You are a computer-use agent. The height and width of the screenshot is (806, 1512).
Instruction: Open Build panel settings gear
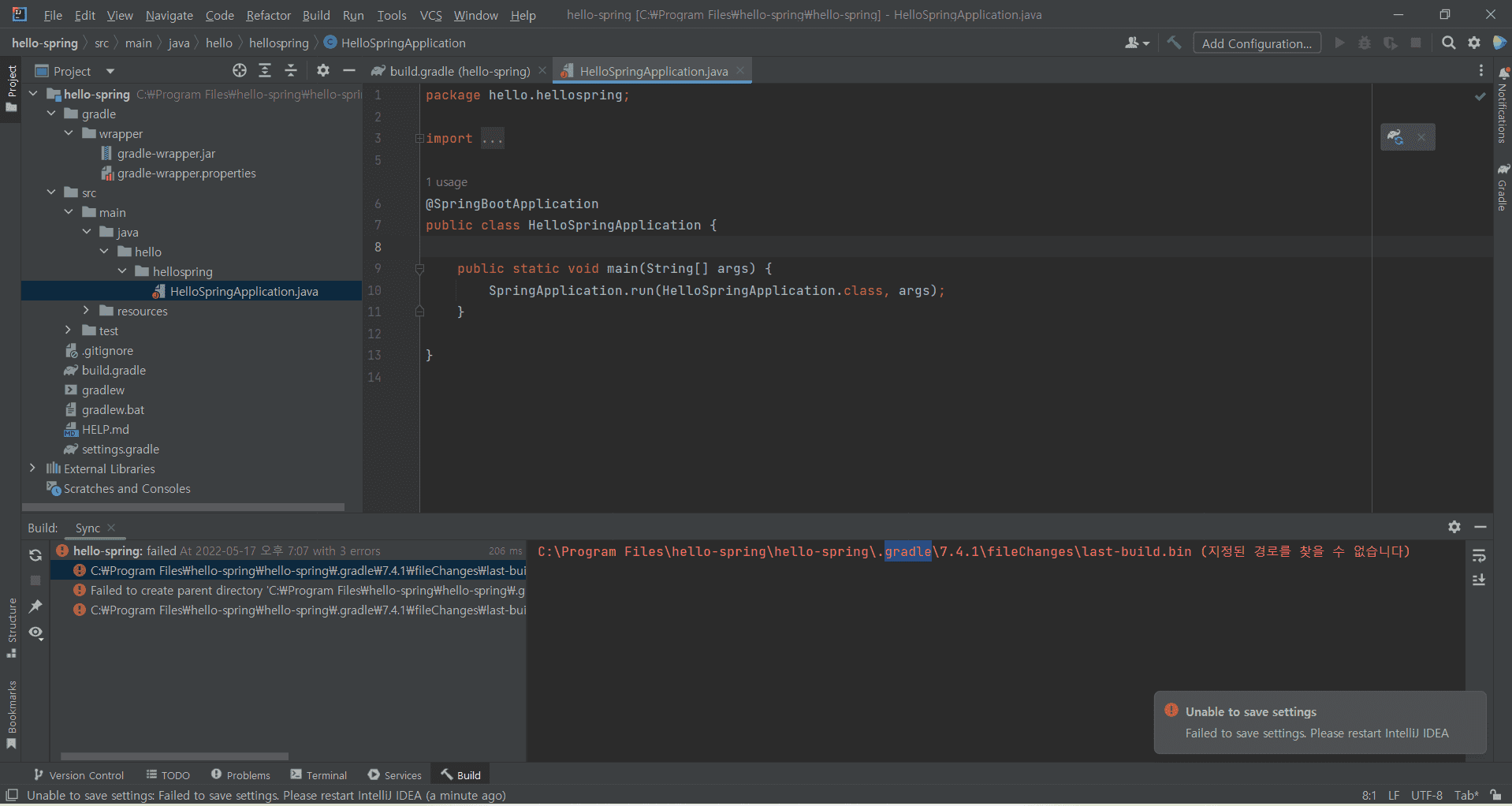click(x=1454, y=527)
